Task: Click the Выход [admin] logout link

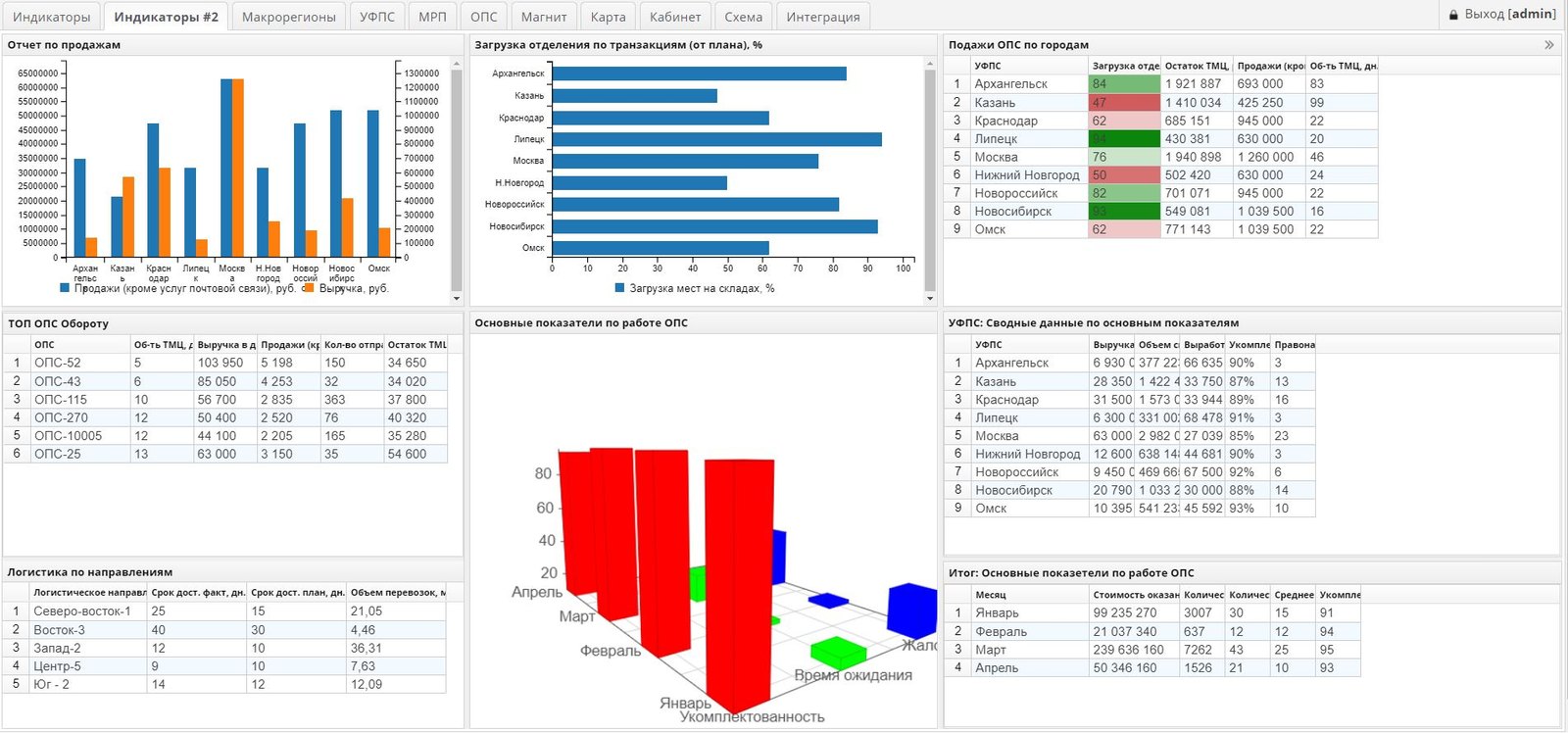Action: coord(1510,15)
